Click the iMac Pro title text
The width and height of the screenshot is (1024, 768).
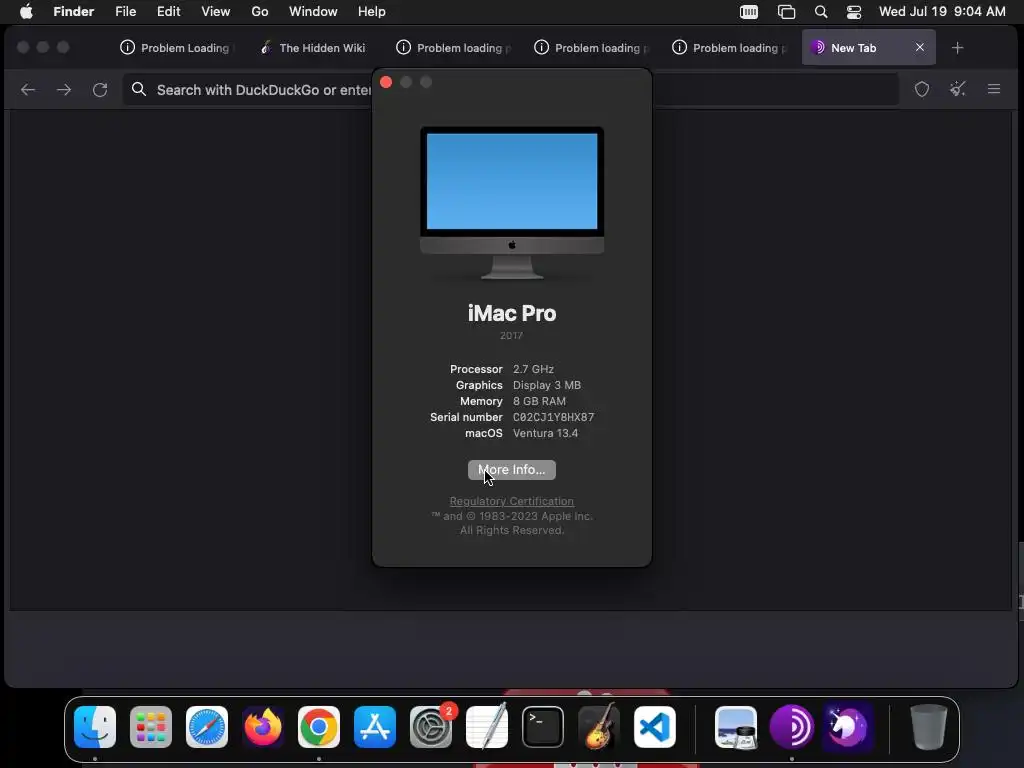512,313
